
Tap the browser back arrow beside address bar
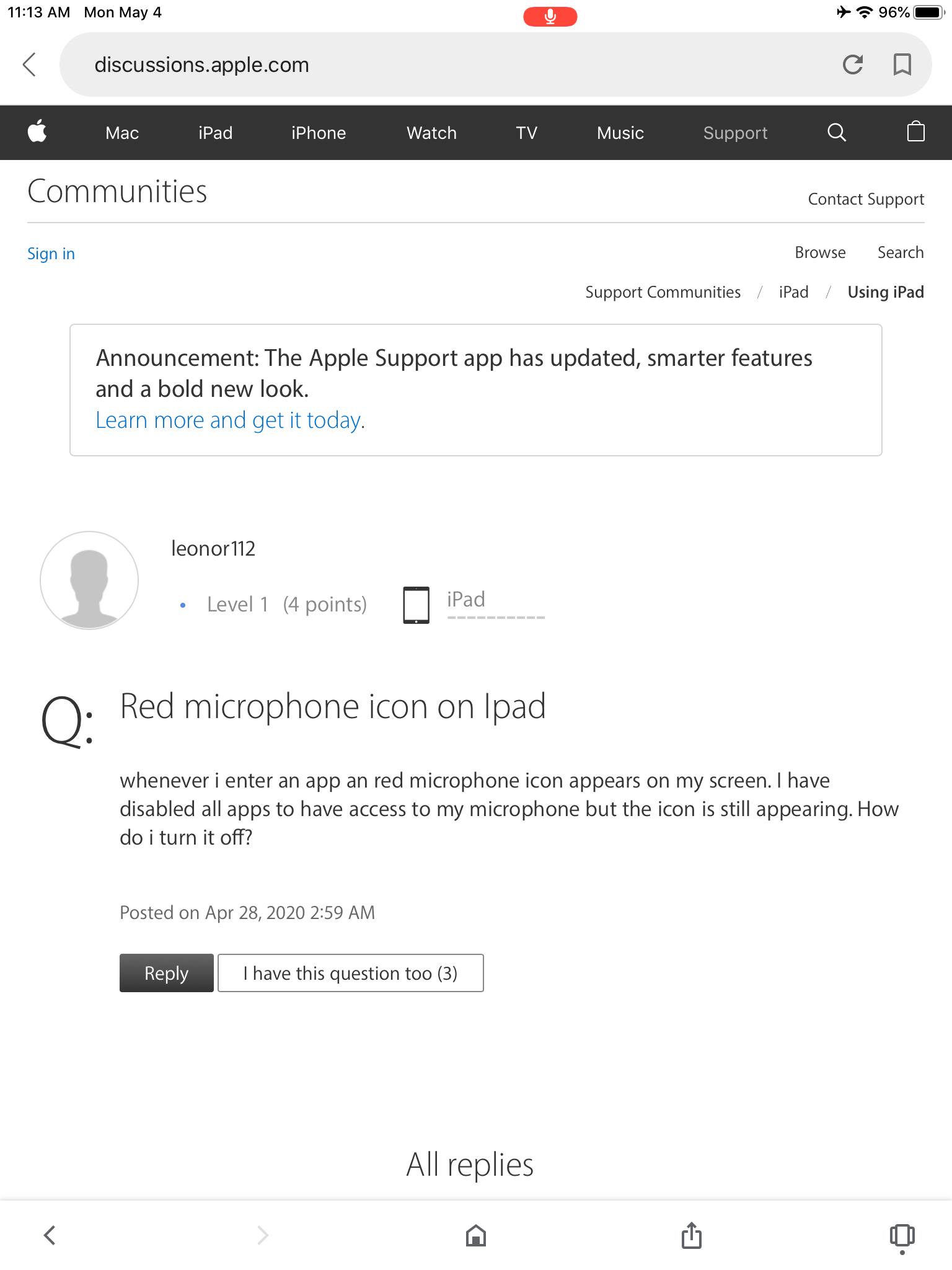(30, 64)
